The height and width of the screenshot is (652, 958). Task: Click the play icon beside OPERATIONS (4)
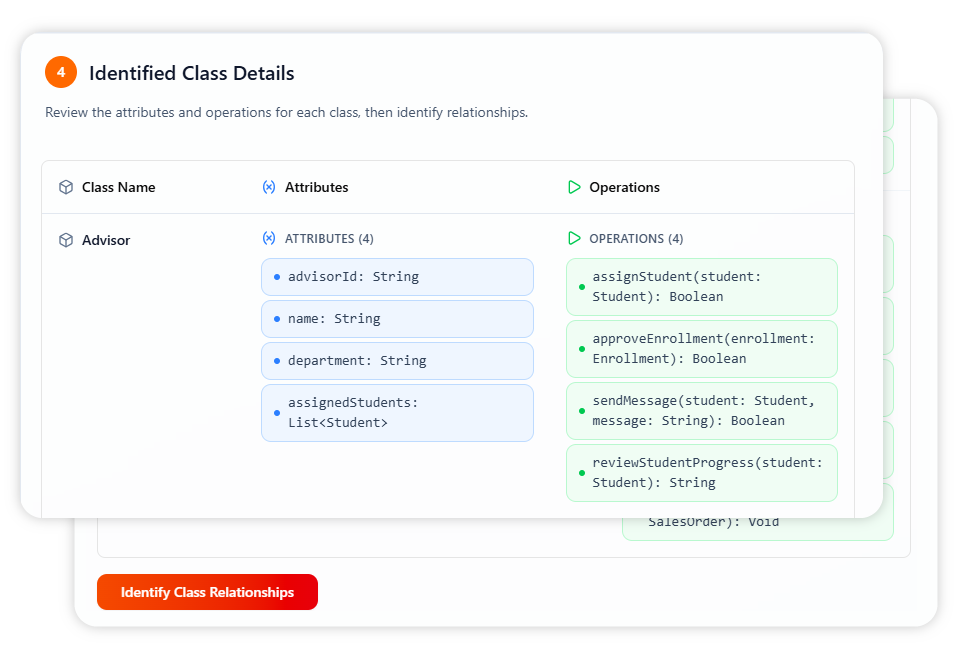click(x=574, y=238)
